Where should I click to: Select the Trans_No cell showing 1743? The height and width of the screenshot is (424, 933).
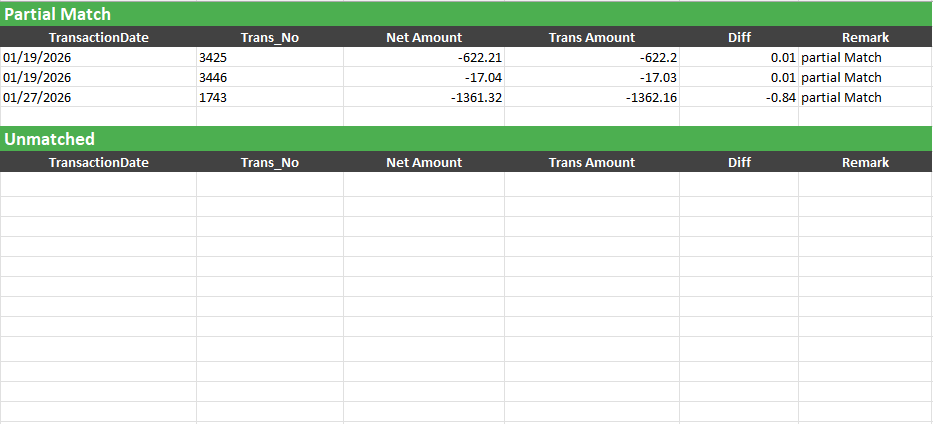tap(270, 98)
